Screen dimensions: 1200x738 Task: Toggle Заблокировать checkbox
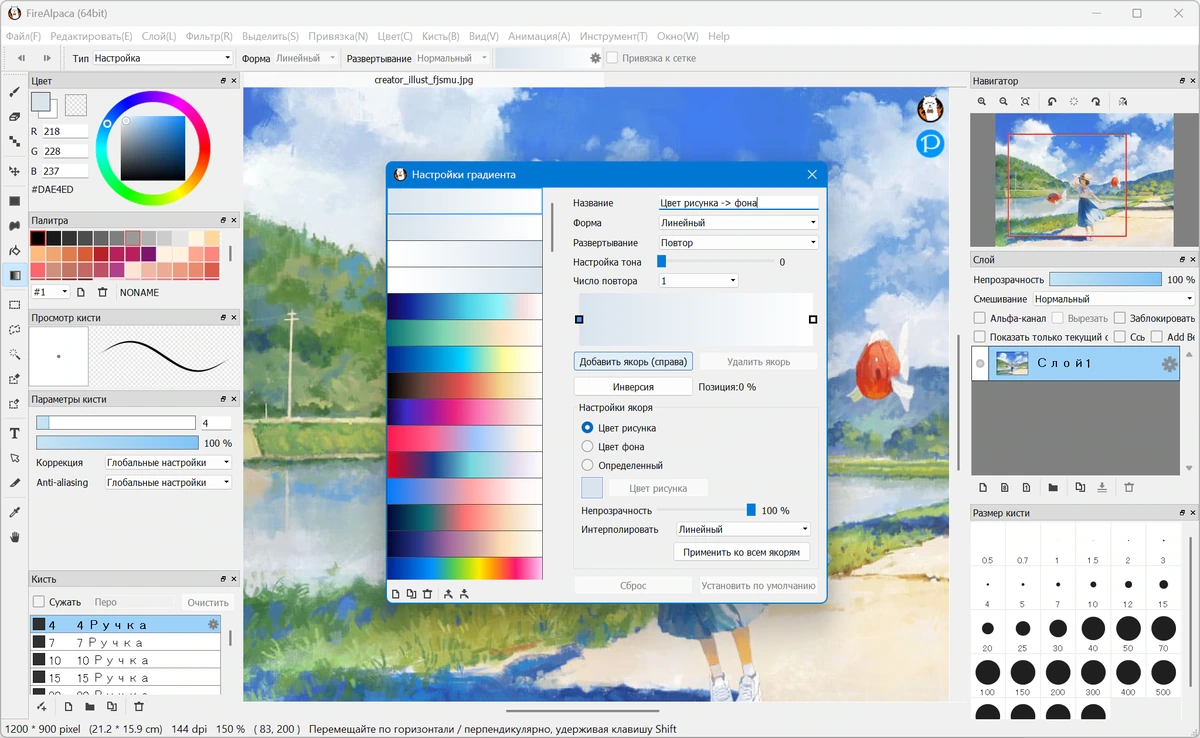[1120, 318]
